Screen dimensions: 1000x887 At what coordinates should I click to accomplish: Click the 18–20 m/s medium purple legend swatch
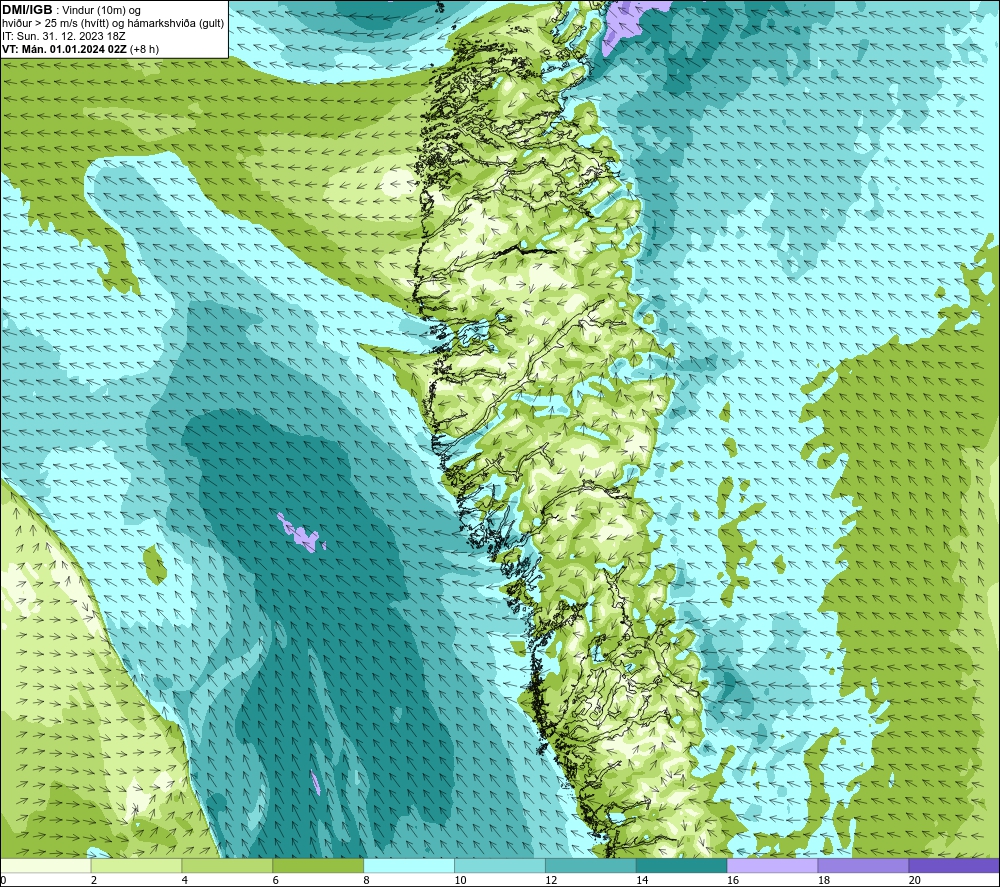tap(863, 866)
